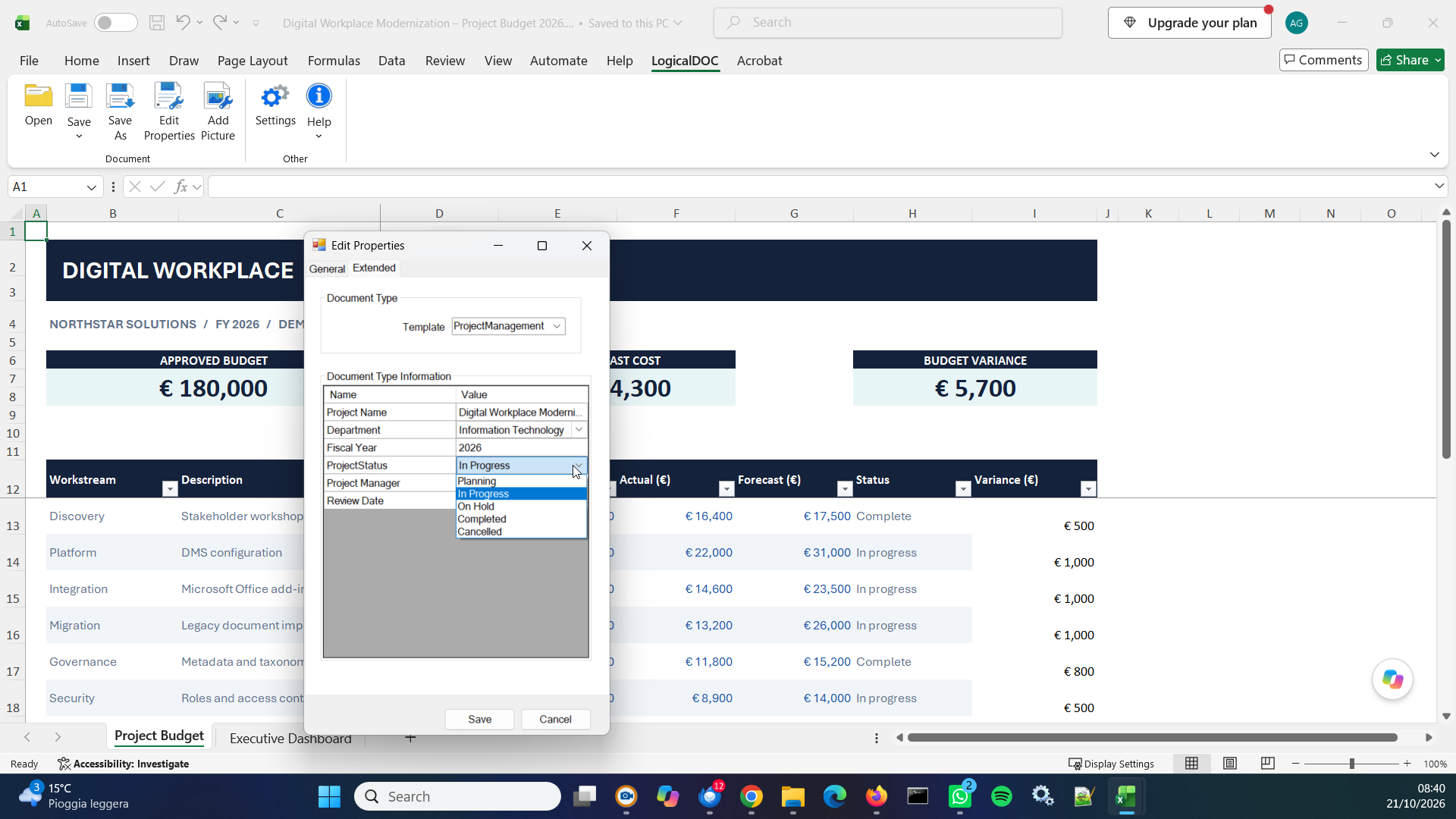This screenshot has height=819, width=1456.
Task: Choose On Hold status option
Action: [521, 506]
